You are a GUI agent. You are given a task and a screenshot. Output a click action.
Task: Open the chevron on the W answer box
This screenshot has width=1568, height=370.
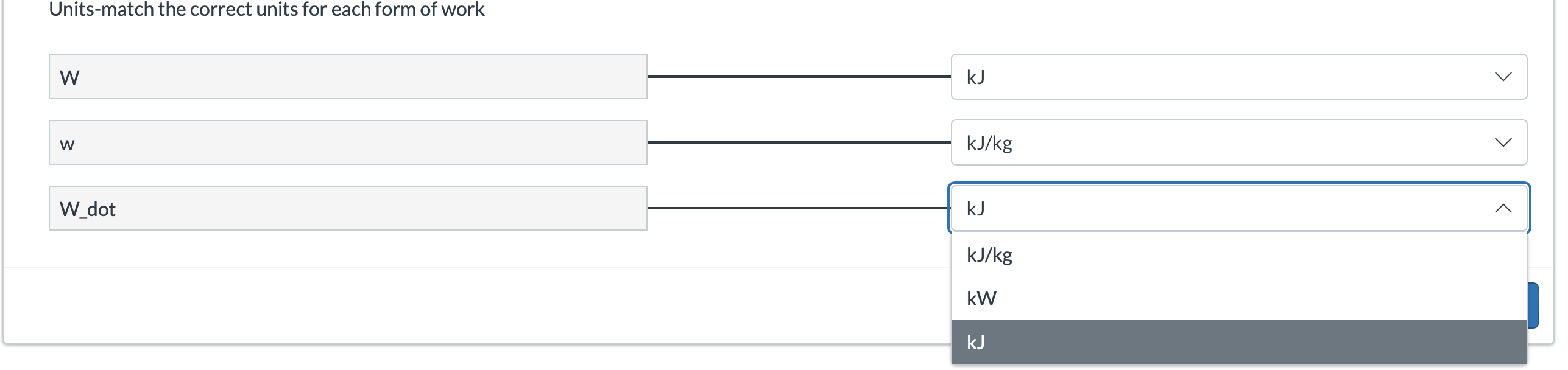[1502, 76]
